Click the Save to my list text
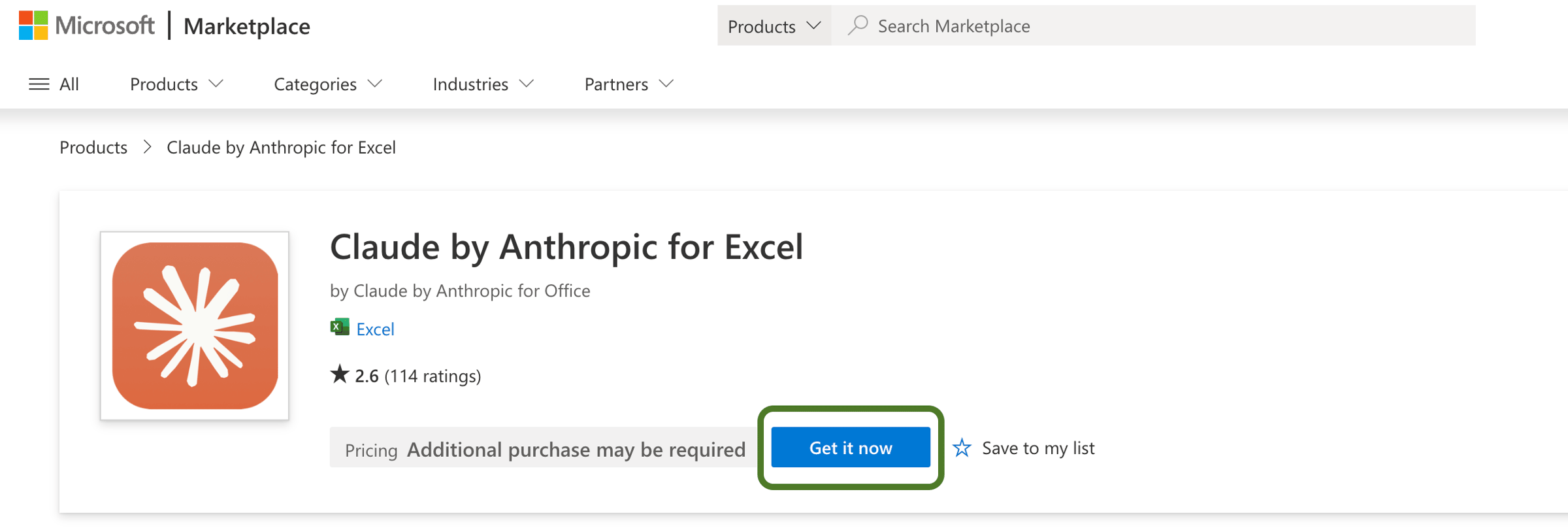 click(1038, 448)
